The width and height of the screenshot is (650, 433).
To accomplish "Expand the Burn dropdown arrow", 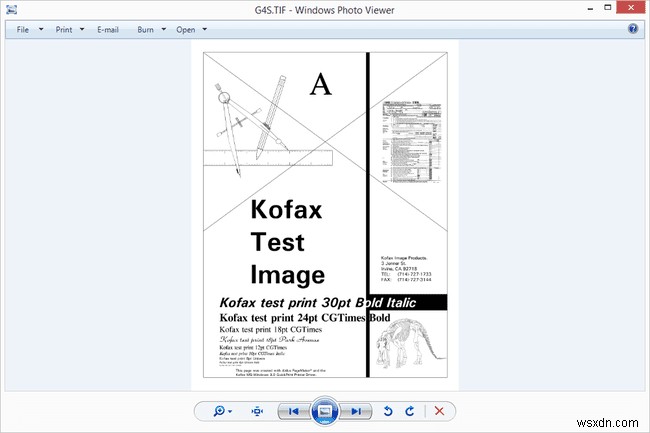I will pos(163,29).
